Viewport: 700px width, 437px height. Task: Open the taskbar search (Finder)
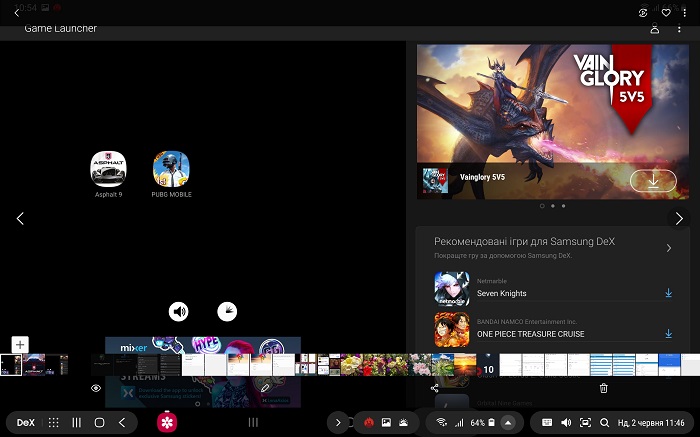604,423
